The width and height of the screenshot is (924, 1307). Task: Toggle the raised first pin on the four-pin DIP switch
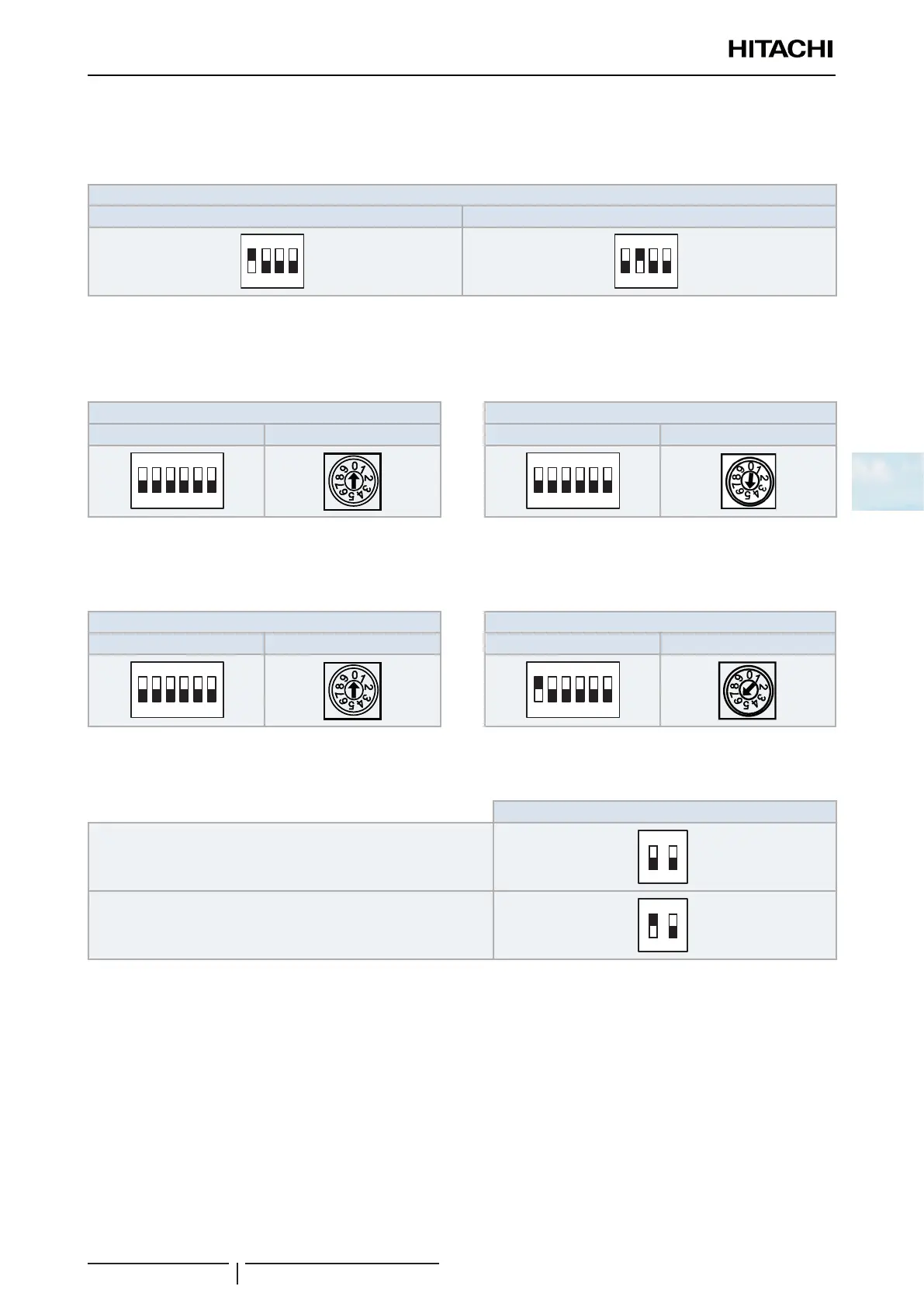[251, 262]
